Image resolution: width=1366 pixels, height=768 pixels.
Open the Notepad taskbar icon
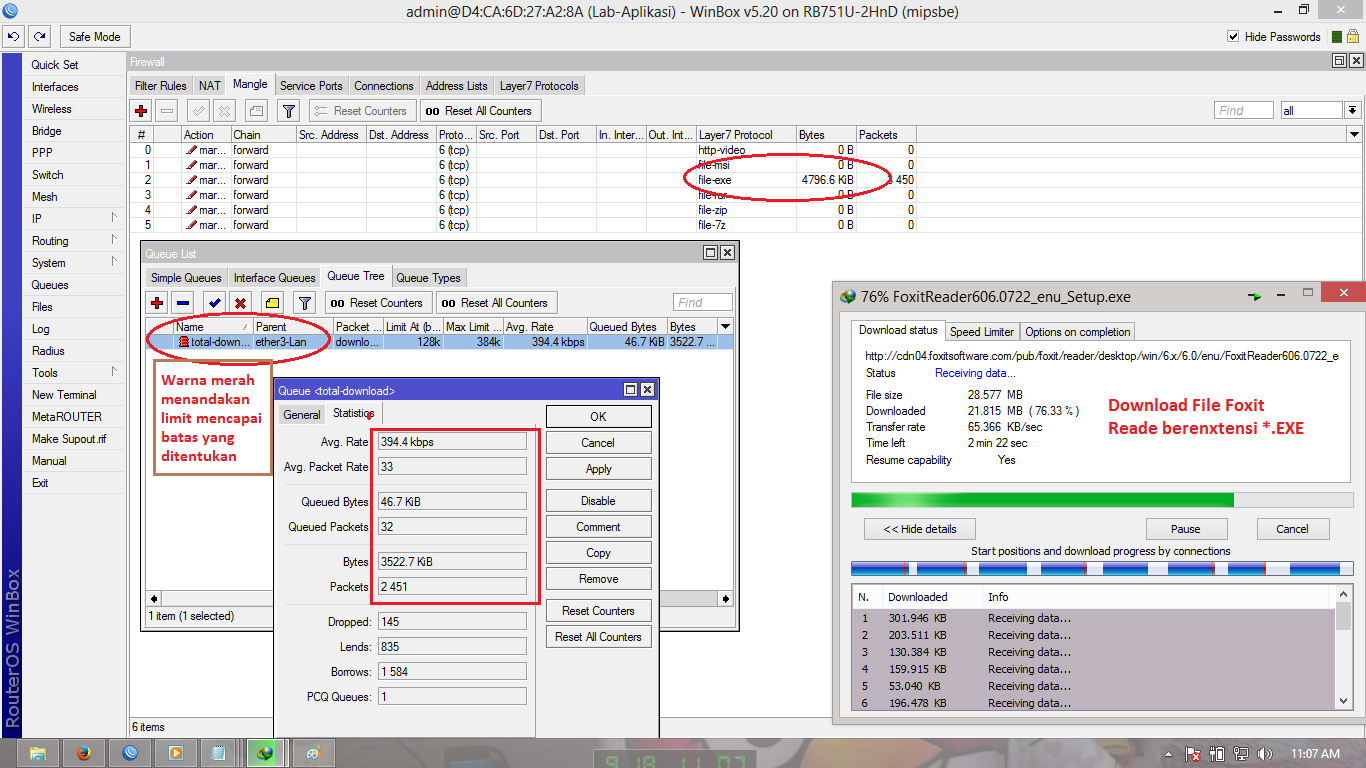click(x=220, y=753)
